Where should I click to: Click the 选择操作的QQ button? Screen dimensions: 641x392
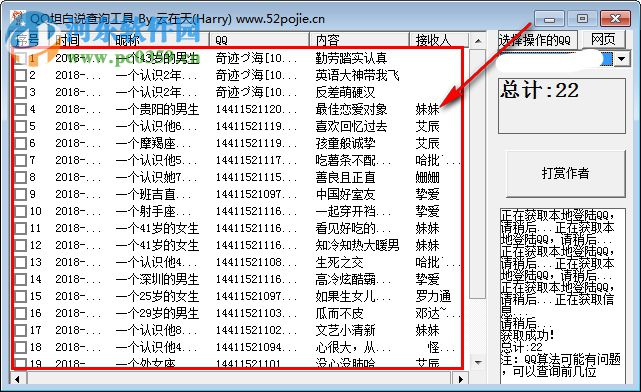[538, 40]
